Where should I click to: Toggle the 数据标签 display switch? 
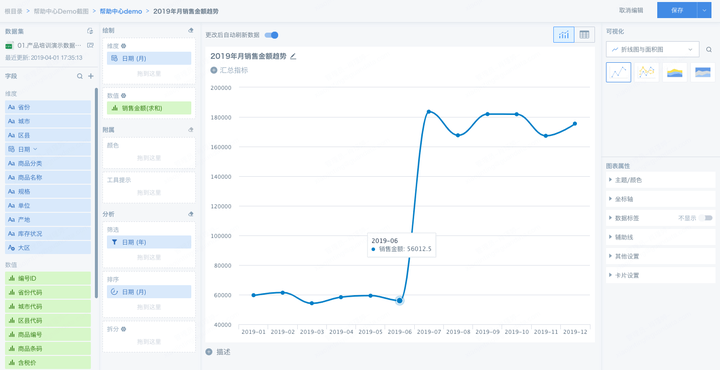[x=705, y=218]
